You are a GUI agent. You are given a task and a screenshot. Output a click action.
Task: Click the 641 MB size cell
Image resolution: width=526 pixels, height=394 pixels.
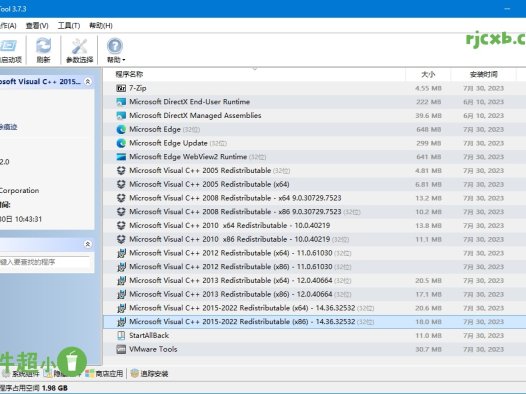(429, 157)
